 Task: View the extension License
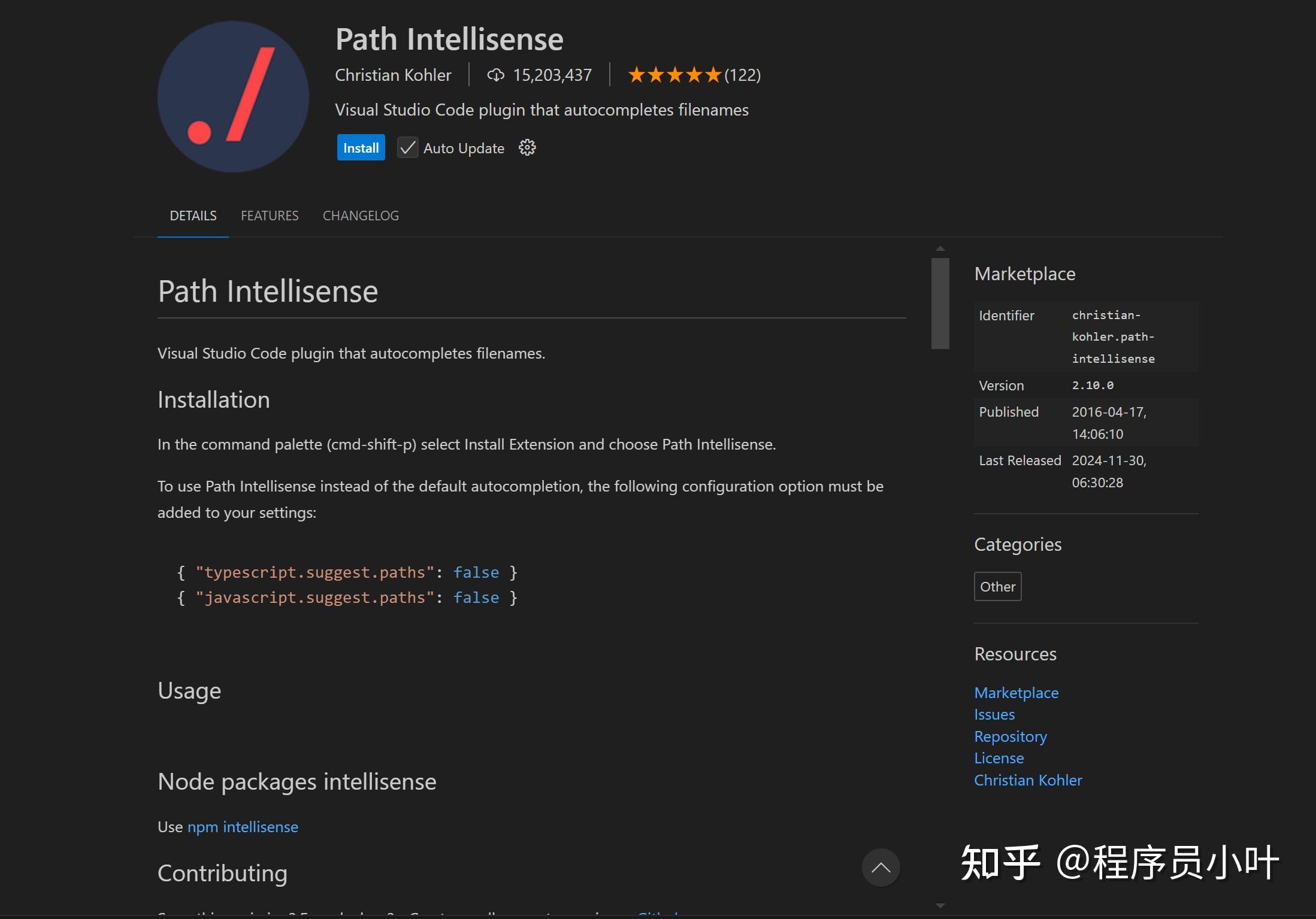999,758
